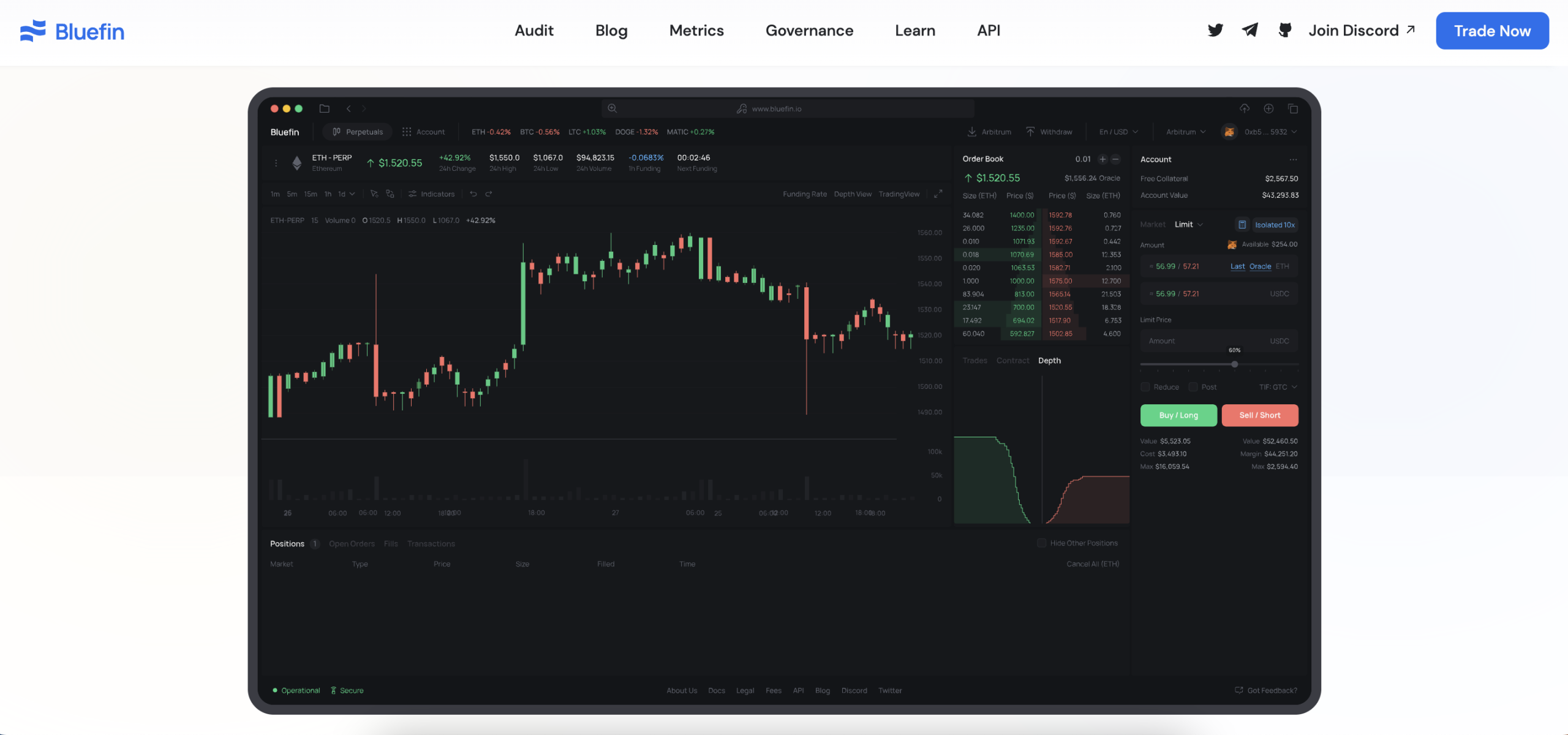Open the Arbitrum network dropdown
This screenshot has width=1568, height=735.
(x=1186, y=132)
